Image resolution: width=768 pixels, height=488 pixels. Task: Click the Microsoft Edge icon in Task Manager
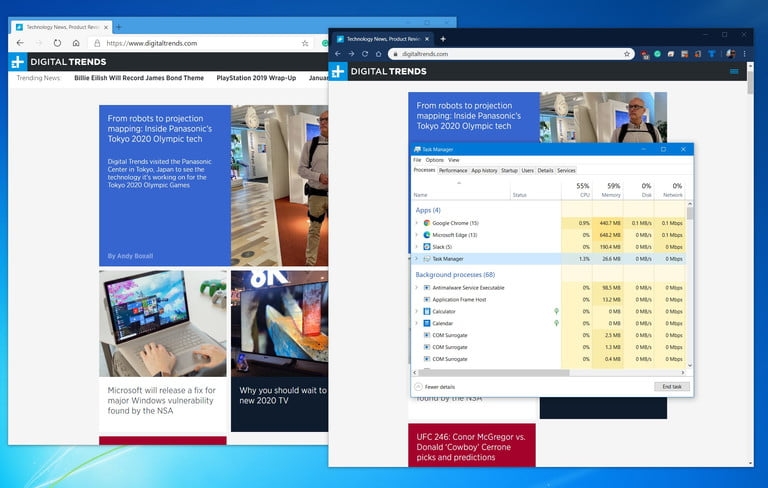427,235
